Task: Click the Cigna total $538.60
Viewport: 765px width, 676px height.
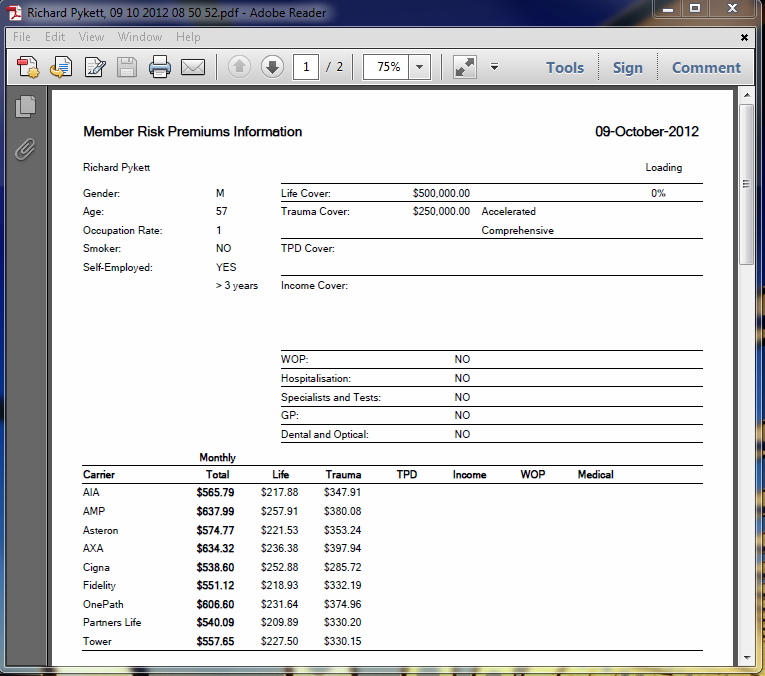Action: point(215,567)
